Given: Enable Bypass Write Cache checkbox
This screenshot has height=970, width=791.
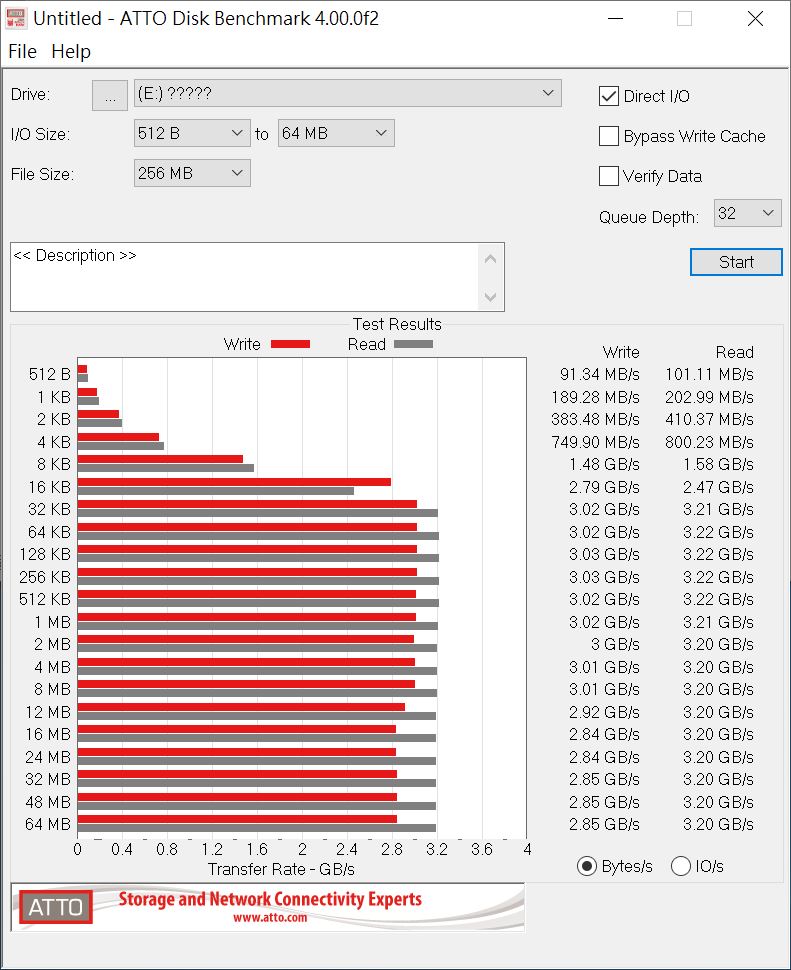Looking at the screenshot, I should 609,136.
